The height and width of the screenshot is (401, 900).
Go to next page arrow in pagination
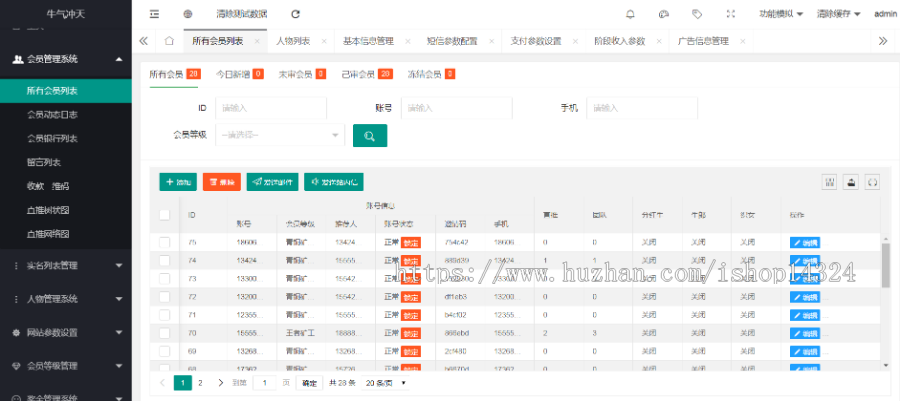click(220, 383)
